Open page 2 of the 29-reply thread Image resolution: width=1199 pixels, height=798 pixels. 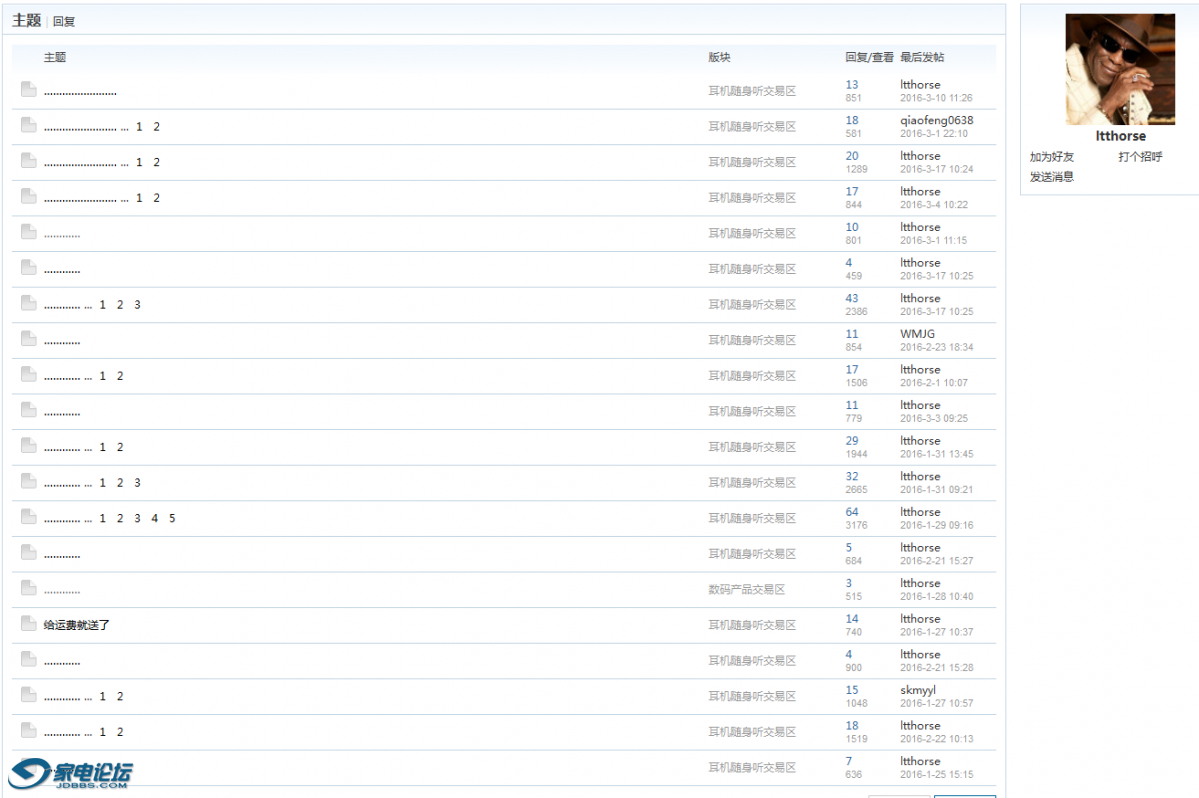click(120, 447)
